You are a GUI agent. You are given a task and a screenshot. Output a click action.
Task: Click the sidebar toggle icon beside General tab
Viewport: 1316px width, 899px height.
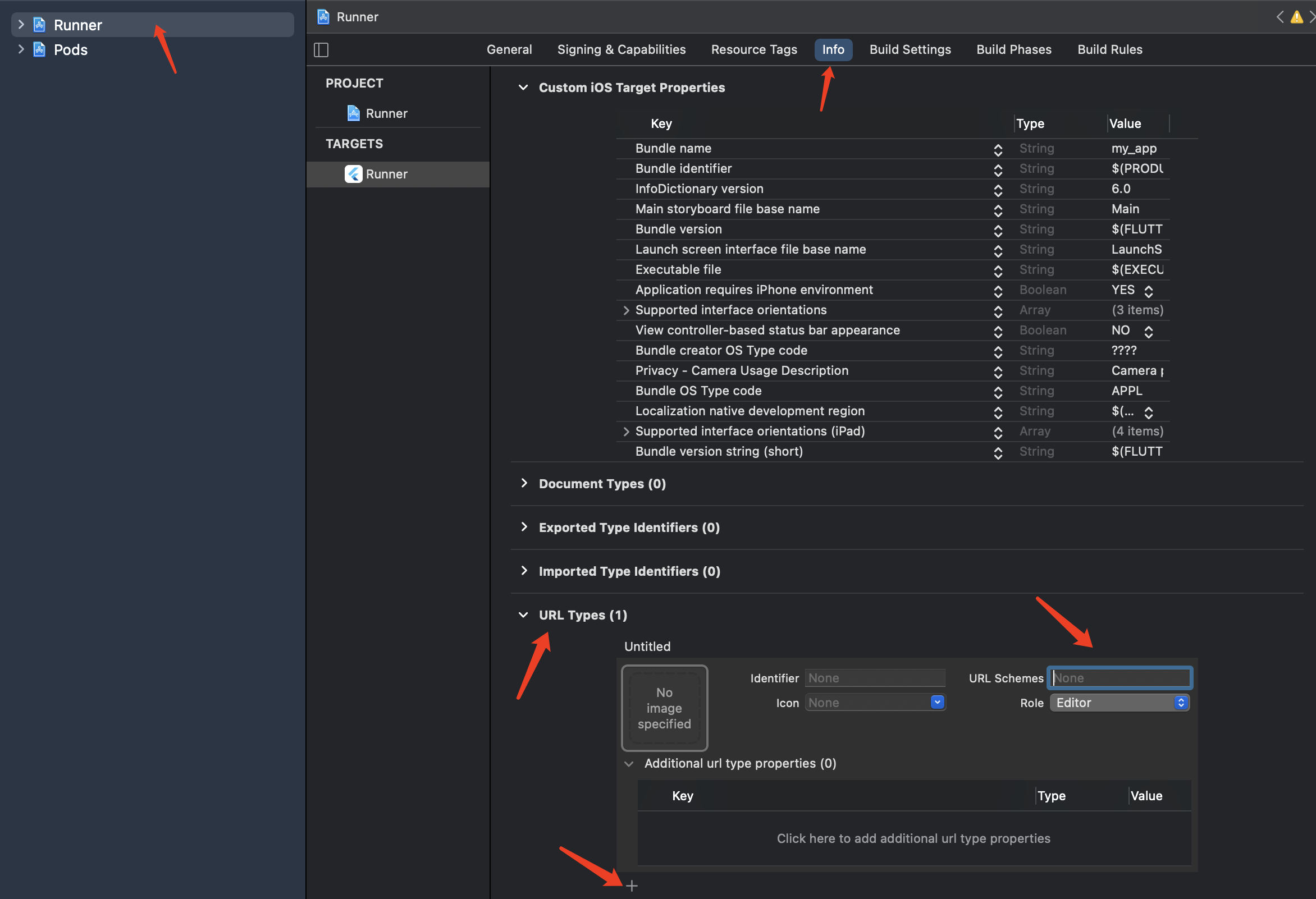pos(321,50)
